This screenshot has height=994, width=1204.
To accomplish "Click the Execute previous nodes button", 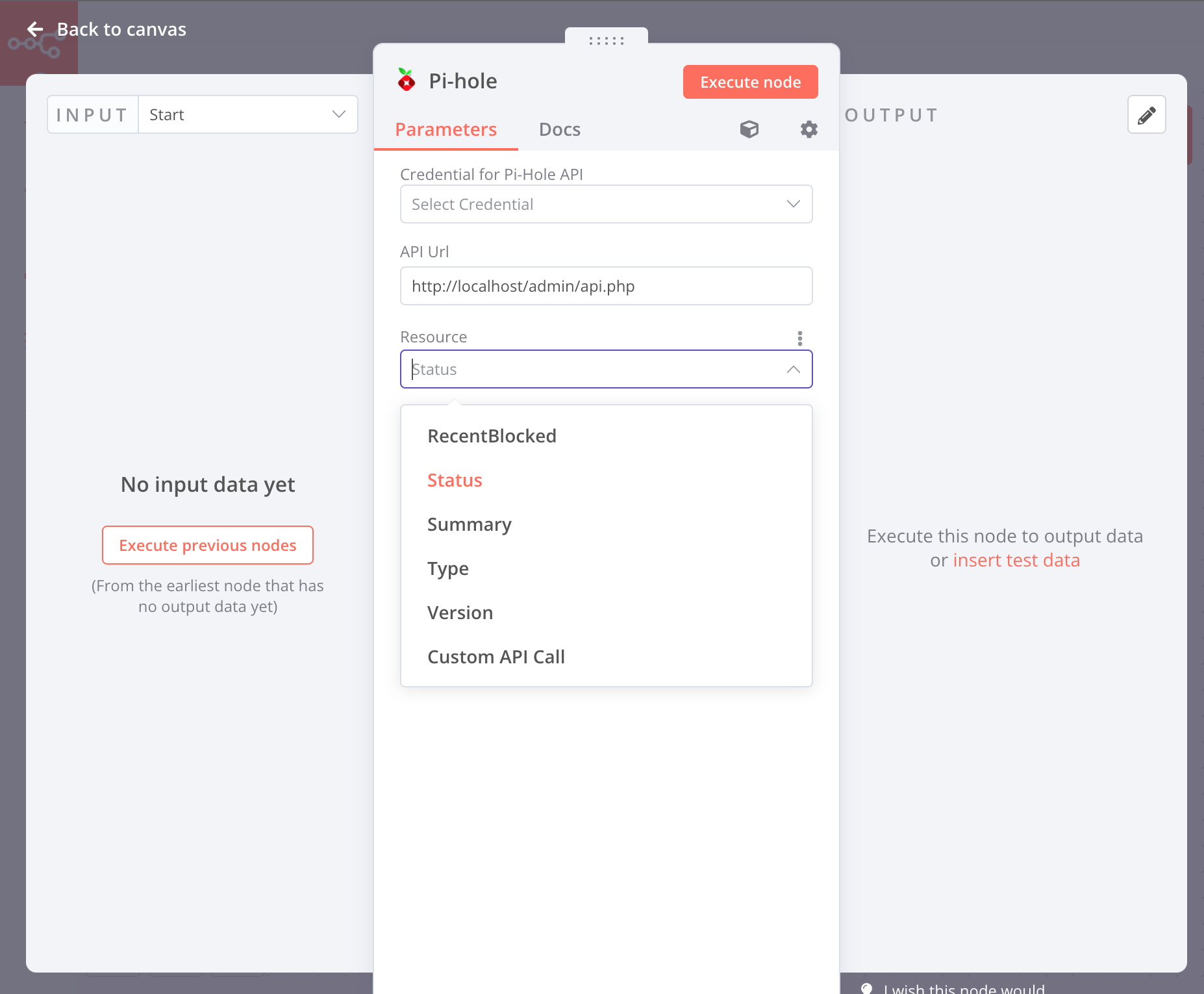I will coord(208,545).
